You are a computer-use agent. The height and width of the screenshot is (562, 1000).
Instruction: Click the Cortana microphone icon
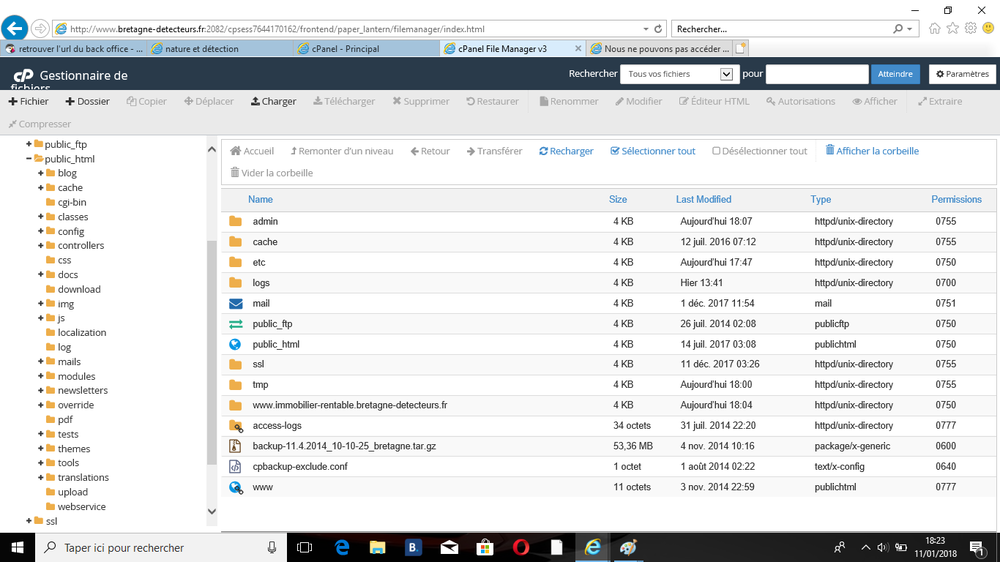click(x=272, y=547)
